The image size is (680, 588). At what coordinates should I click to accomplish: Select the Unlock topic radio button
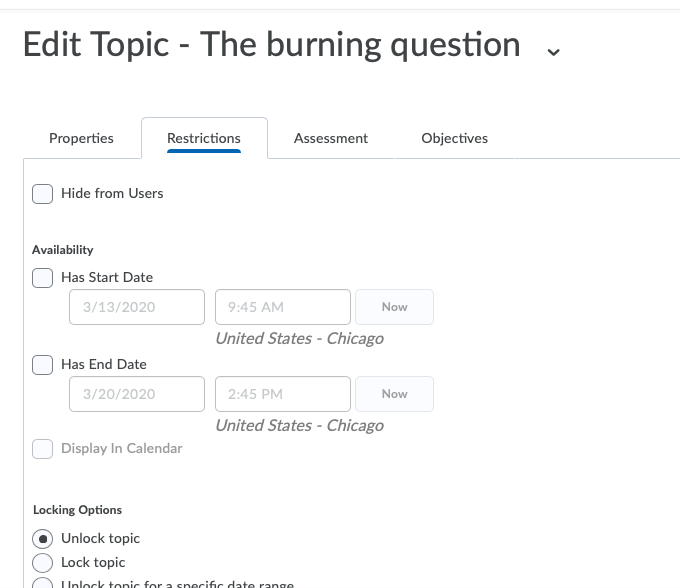click(x=43, y=539)
